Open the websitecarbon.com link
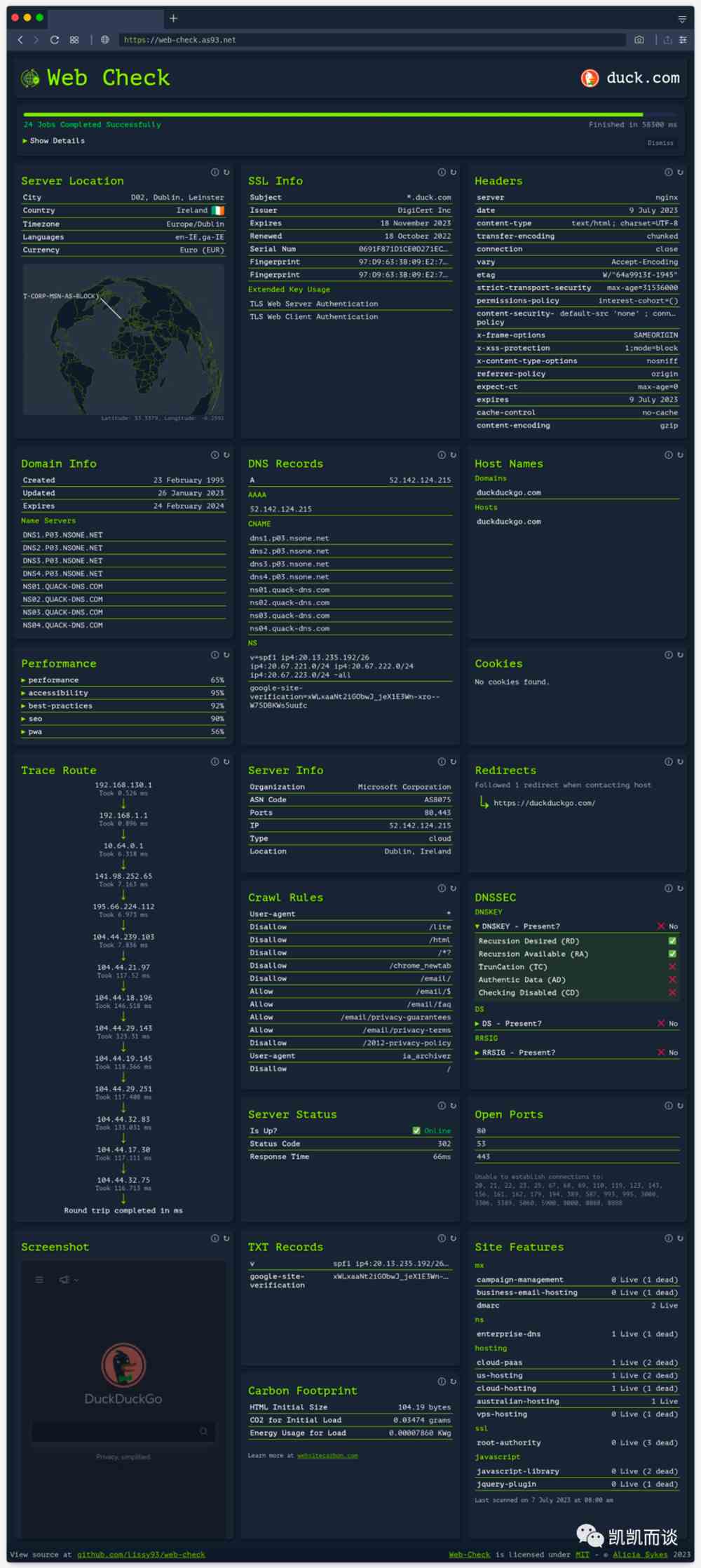 click(x=327, y=1456)
